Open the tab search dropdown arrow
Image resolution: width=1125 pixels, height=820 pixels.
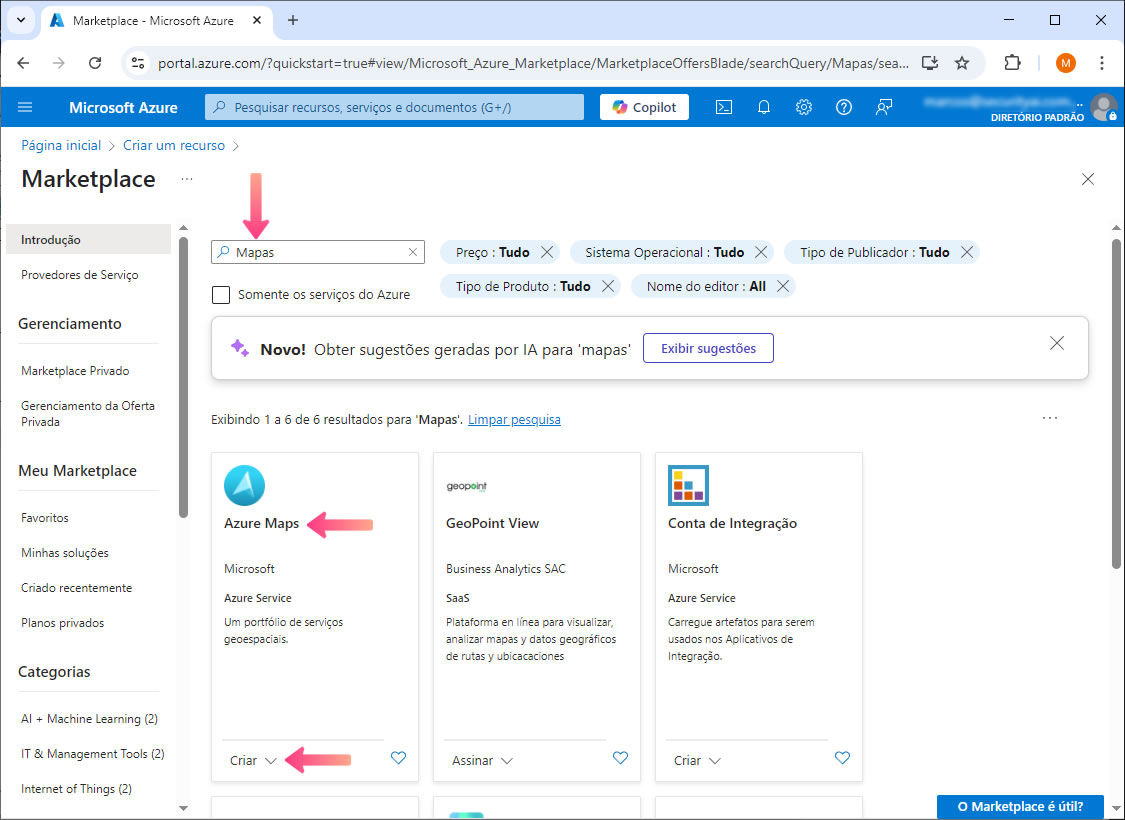pyautogui.click(x=21, y=20)
